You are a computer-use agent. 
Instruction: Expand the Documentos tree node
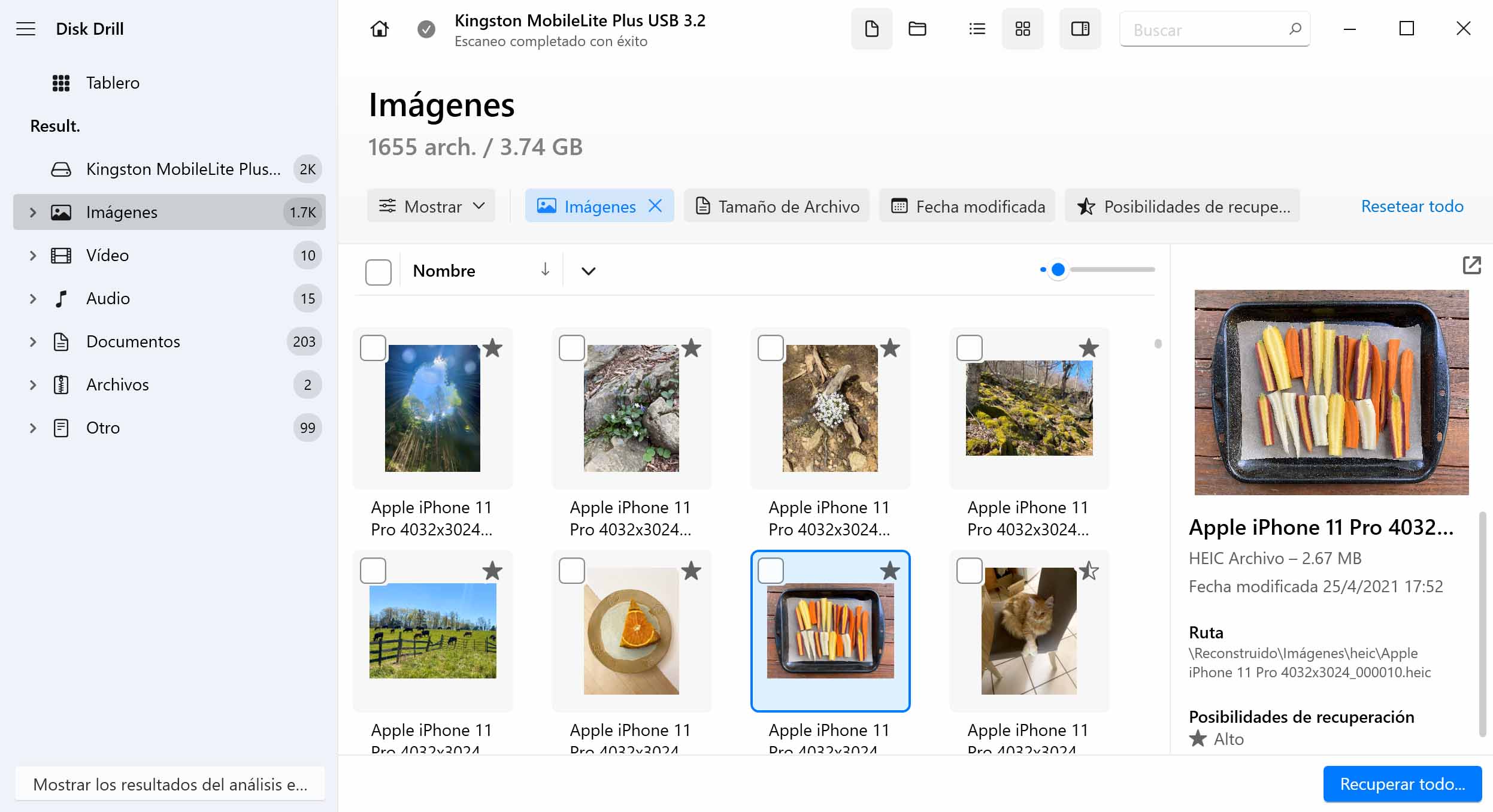pyautogui.click(x=33, y=341)
